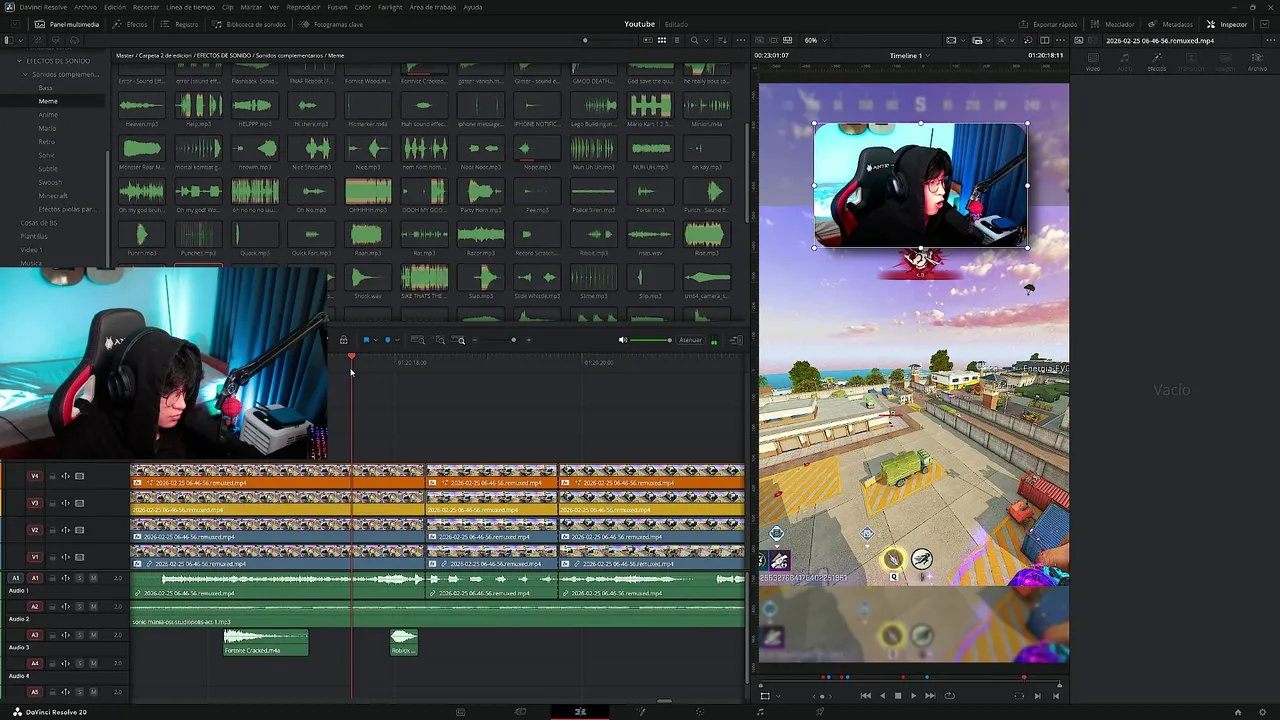Image resolution: width=1280 pixels, height=720 pixels.
Task: Switch to inspector Efectos tab
Action: tap(1157, 62)
